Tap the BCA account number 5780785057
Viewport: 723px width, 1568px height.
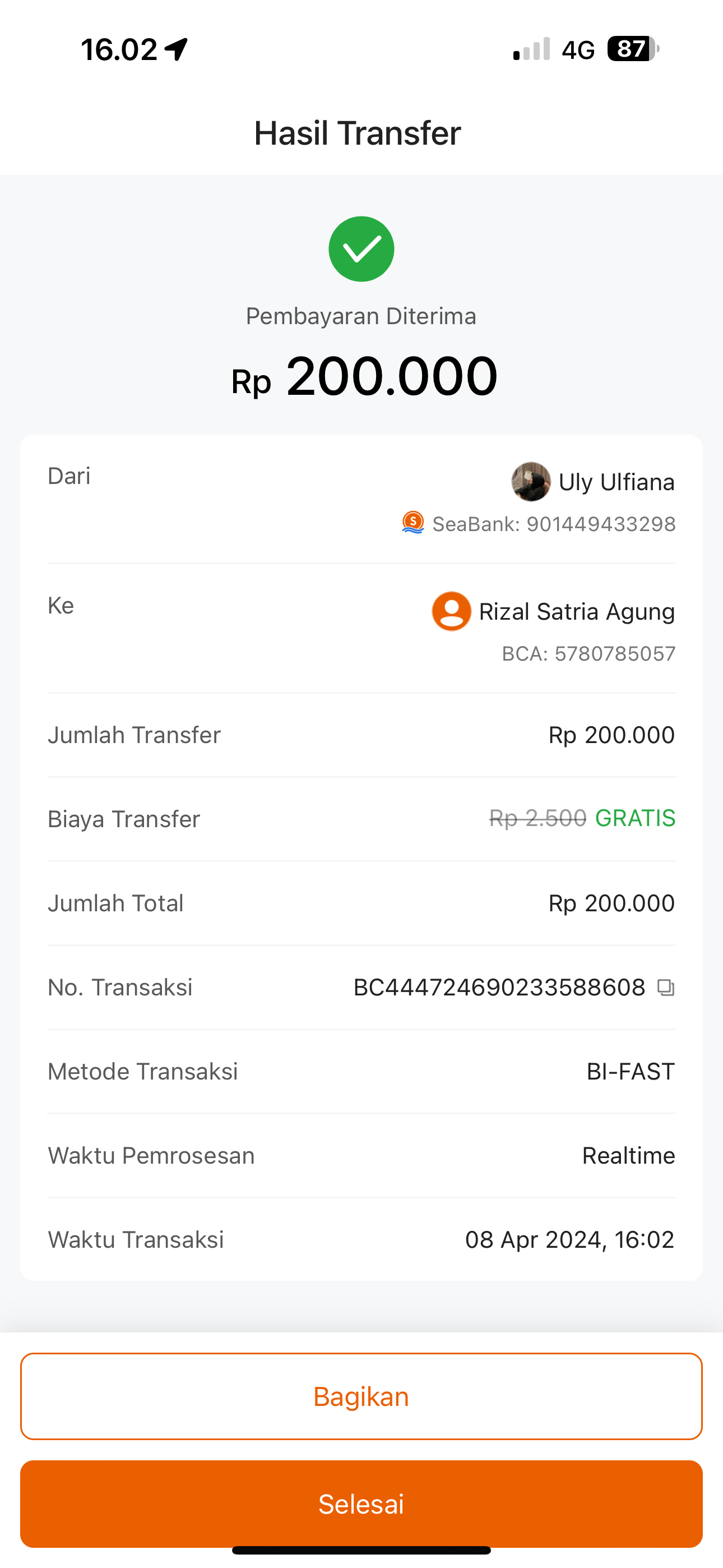[615, 654]
